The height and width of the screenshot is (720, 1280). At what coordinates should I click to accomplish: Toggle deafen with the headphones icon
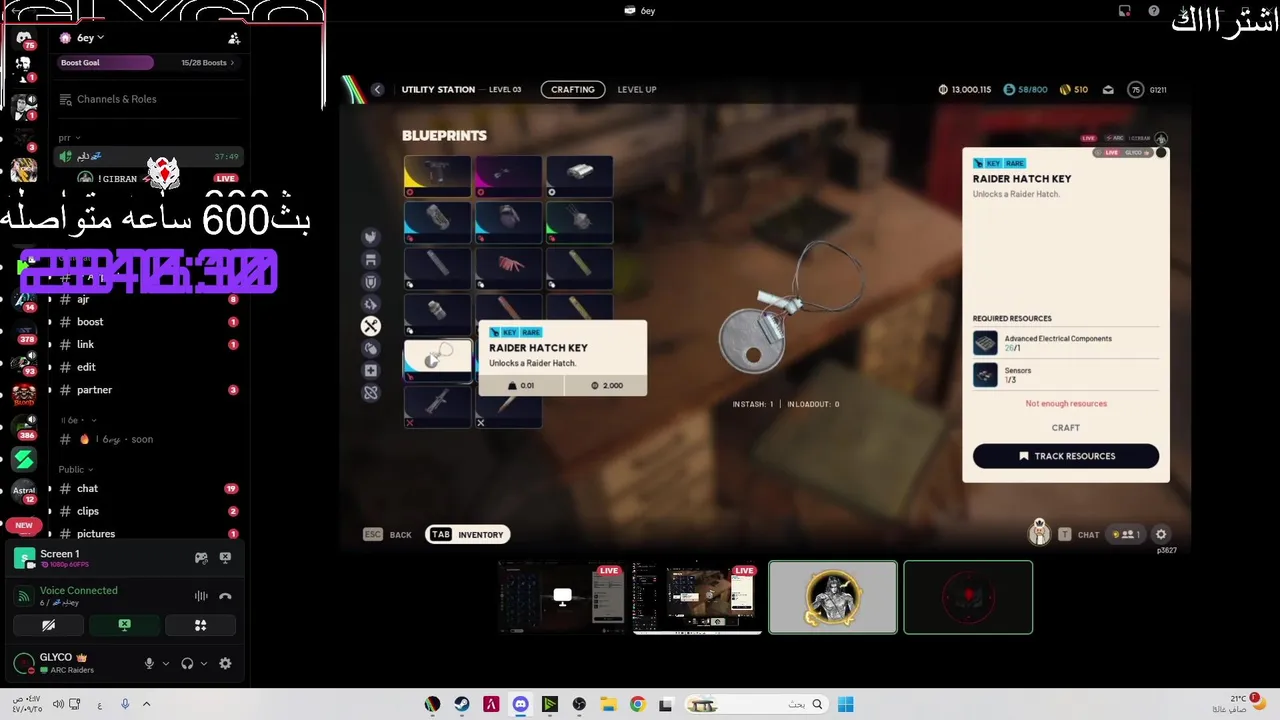pos(187,663)
